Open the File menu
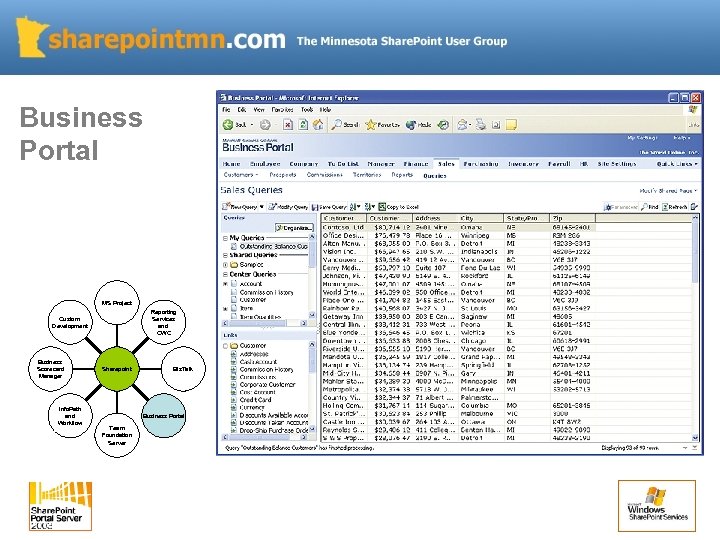The height and width of the screenshot is (540, 720). [x=226, y=110]
